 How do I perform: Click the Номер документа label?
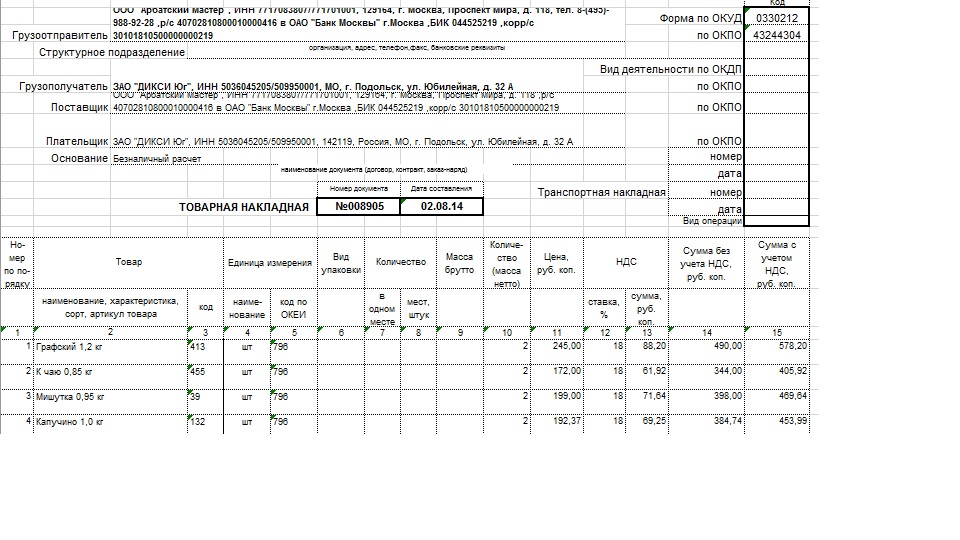tap(359, 189)
